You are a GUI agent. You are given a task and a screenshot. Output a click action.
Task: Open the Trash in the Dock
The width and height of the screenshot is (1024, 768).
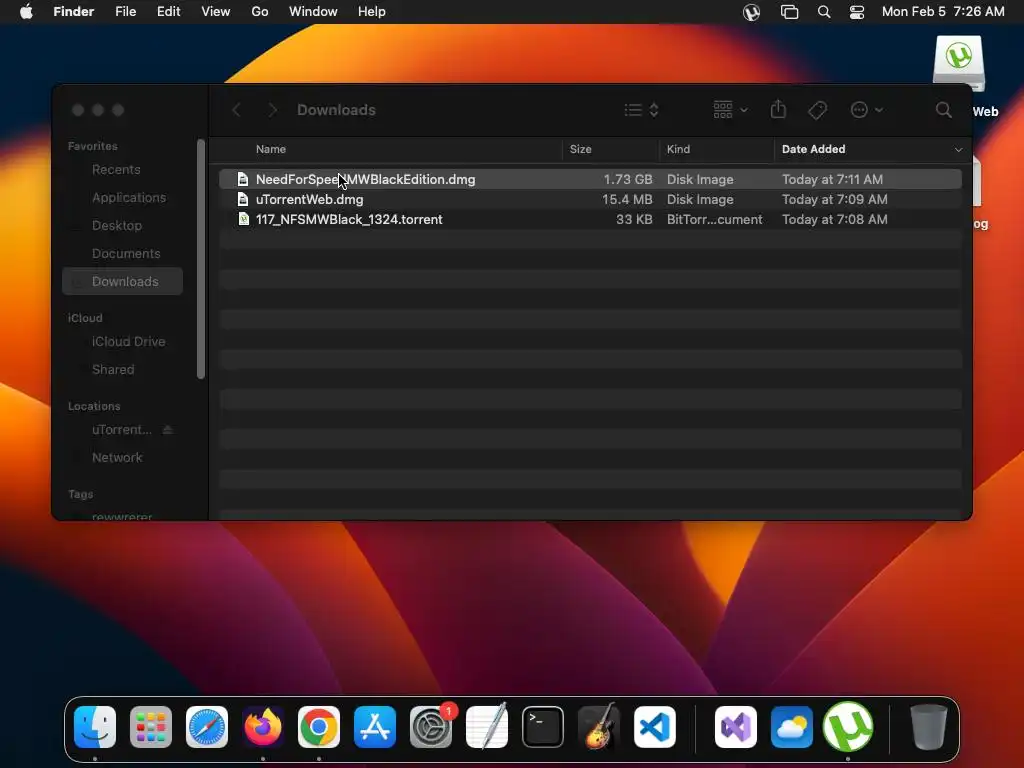(x=928, y=727)
